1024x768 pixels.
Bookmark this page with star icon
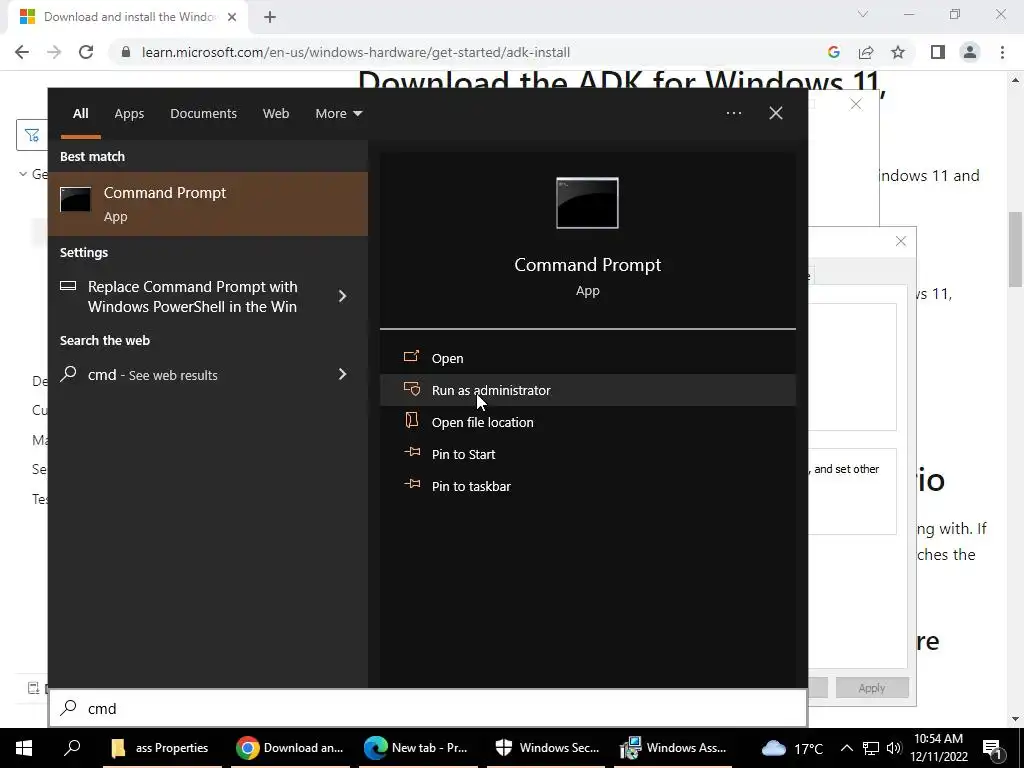tap(898, 52)
